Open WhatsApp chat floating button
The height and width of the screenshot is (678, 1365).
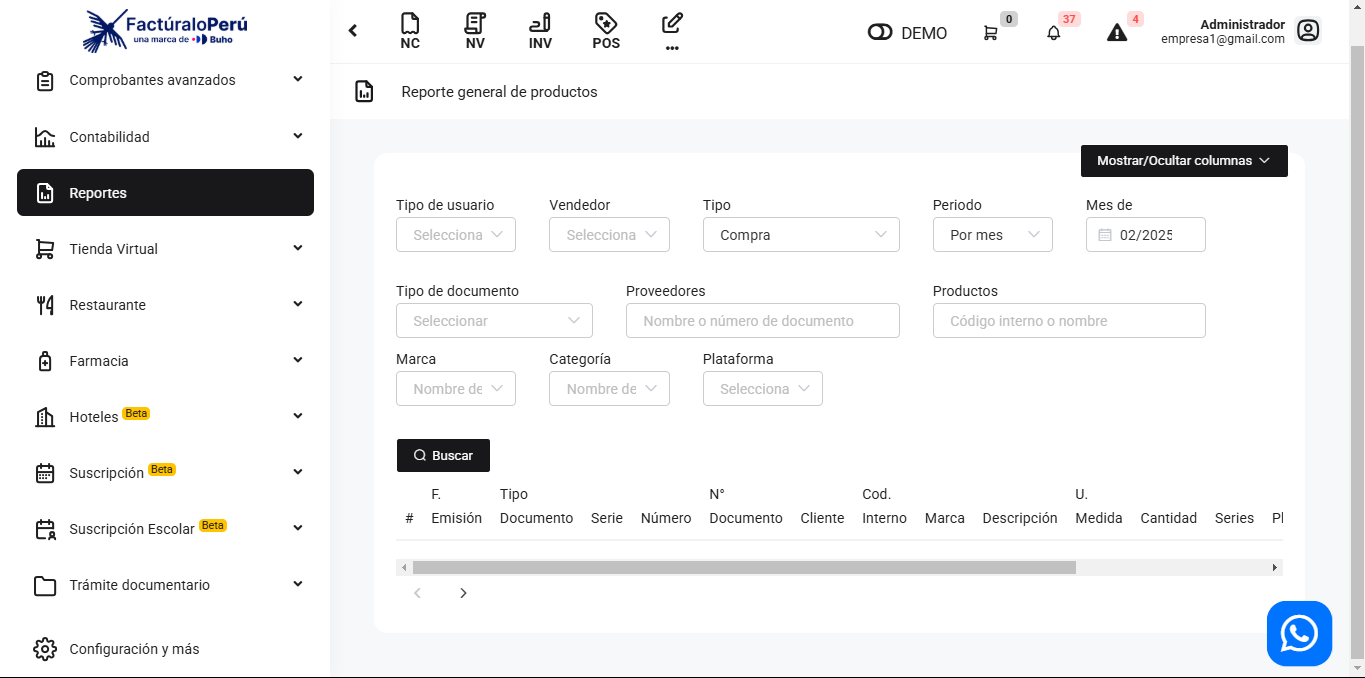1299,633
